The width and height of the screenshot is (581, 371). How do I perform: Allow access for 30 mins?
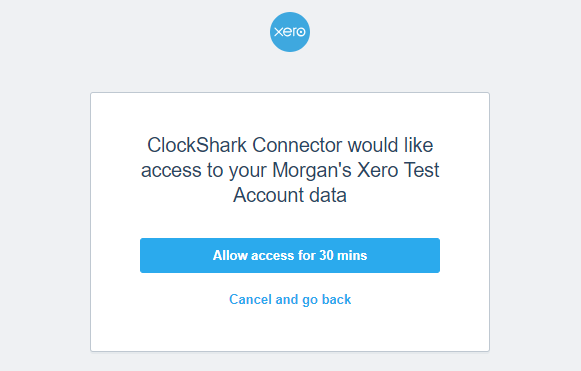(x=290, y=255)
